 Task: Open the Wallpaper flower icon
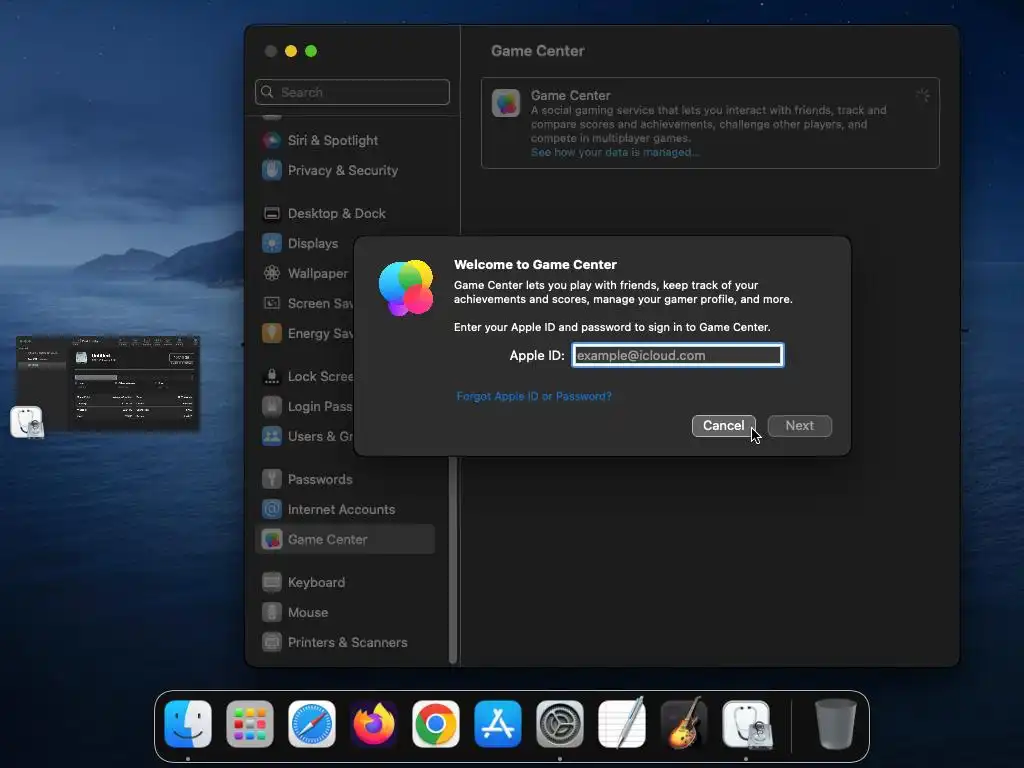tap(272, 274)
